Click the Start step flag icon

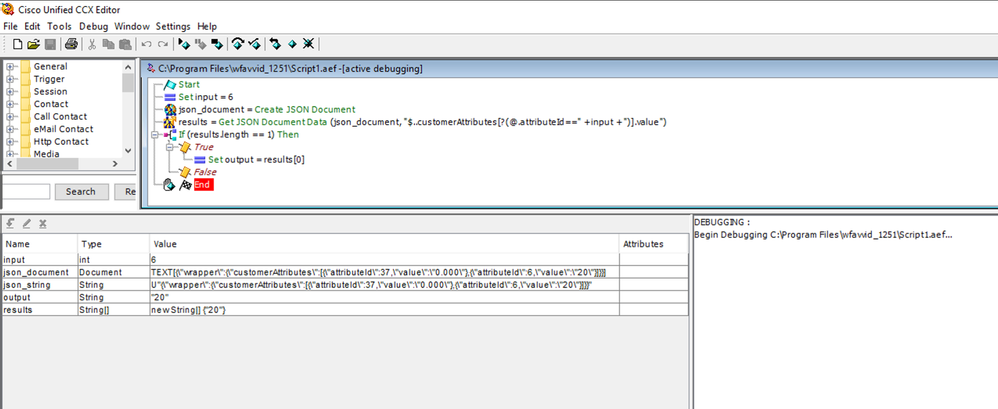pyautogui.click(x=170, y=85)
